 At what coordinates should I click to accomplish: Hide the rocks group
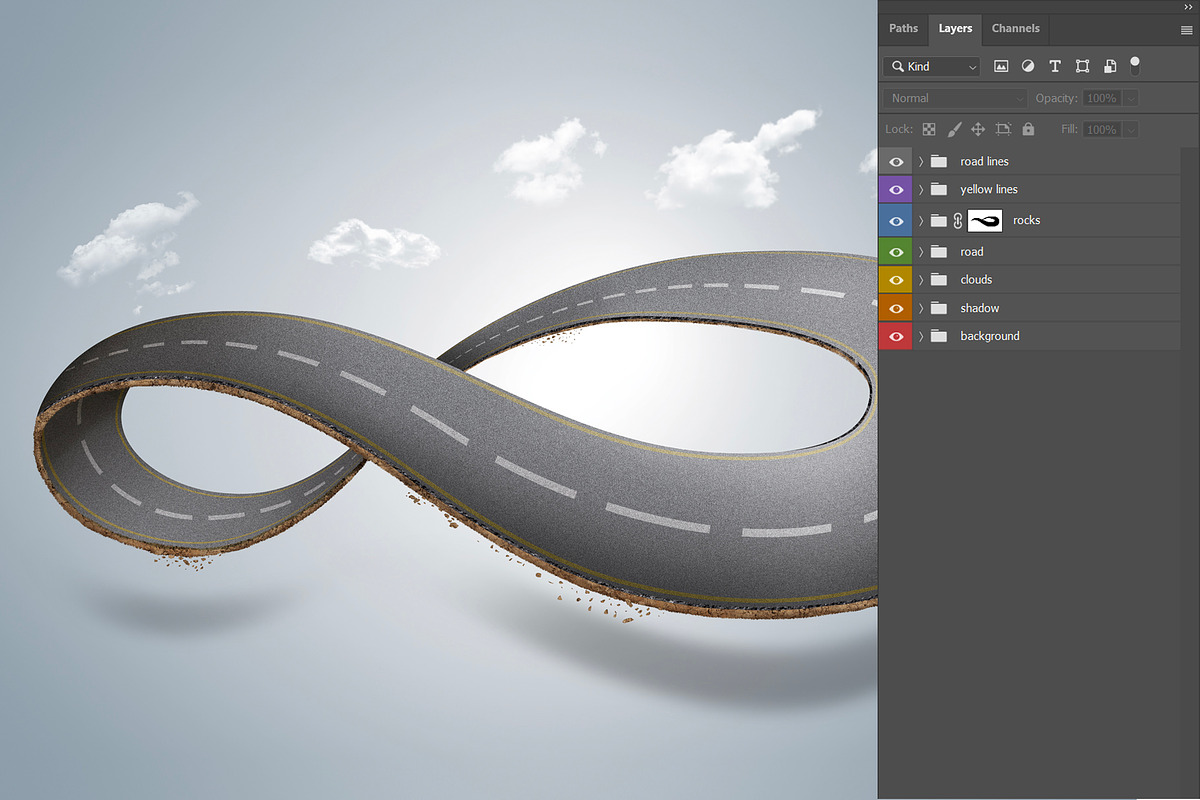click(895, 220)
